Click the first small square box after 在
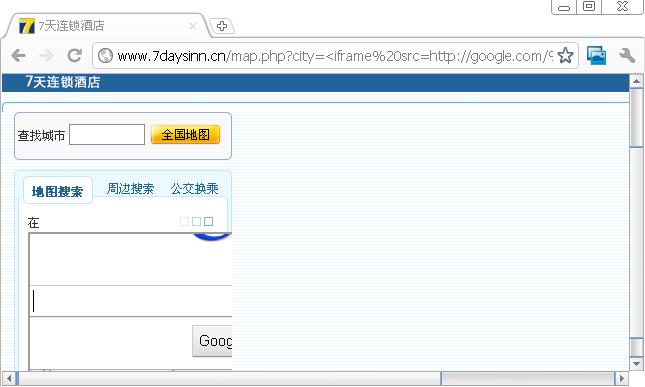Image resolution: width=645 pixels, height=387 pixels. [x=184, y=221]
